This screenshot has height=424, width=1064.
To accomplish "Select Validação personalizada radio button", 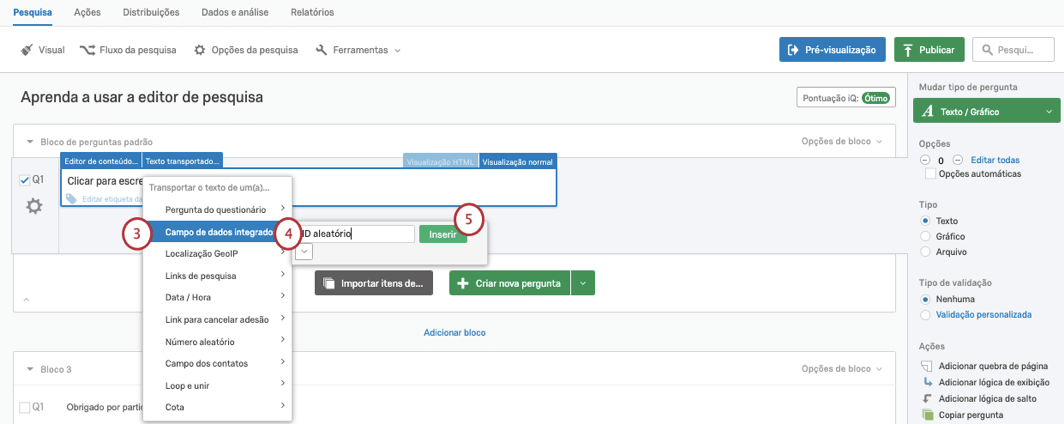I will pyautogui.click(x=924, y=315).
